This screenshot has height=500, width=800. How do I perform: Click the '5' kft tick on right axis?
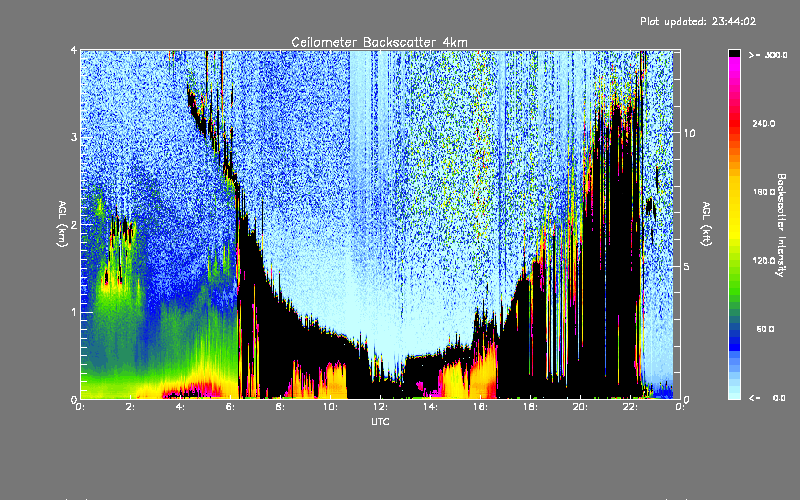click(x=686, y=267)
